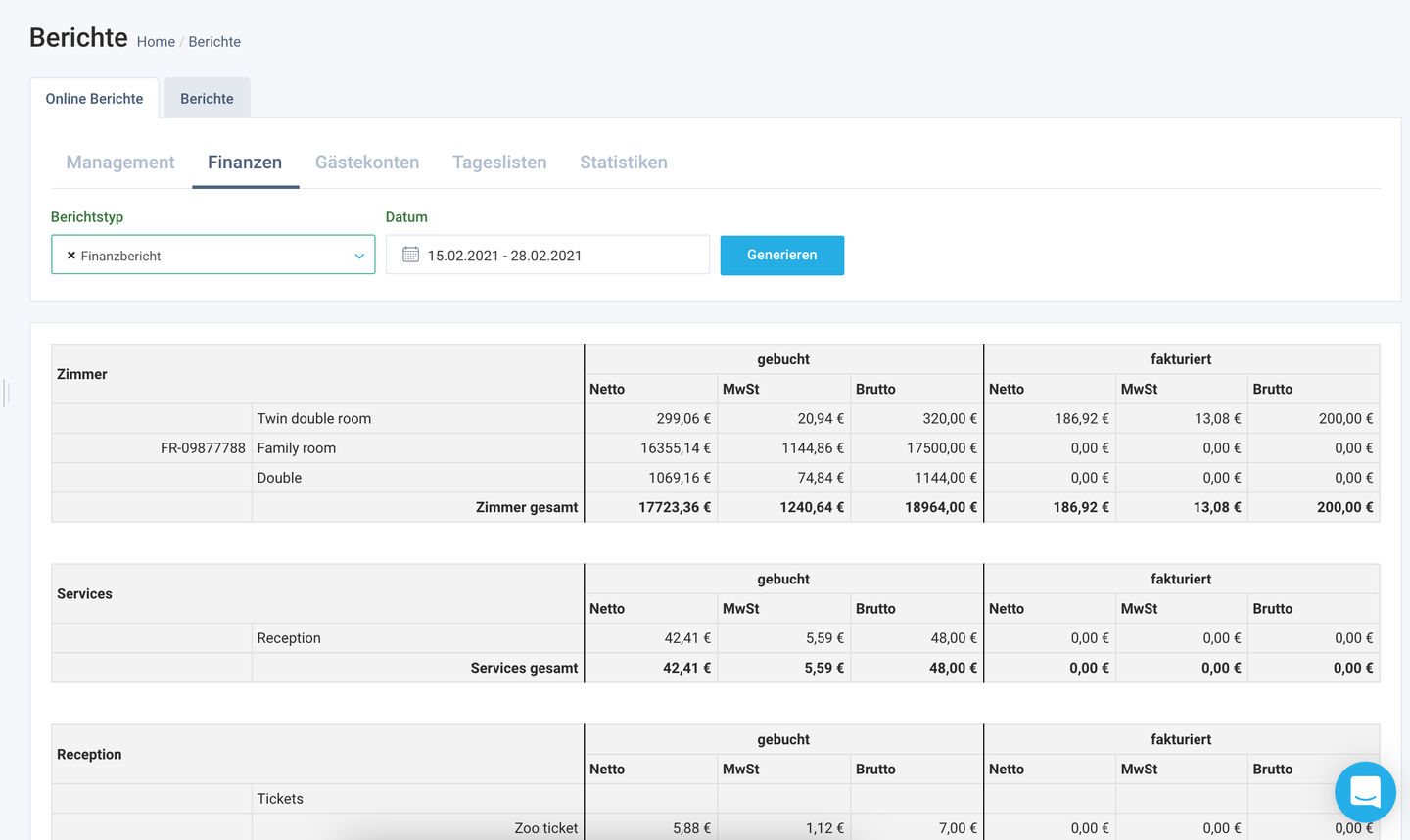Viewport: 1410px width, 840px height.
Task: Click the 74,84 € Double MwSt value
Action: (x=821, y=478)
